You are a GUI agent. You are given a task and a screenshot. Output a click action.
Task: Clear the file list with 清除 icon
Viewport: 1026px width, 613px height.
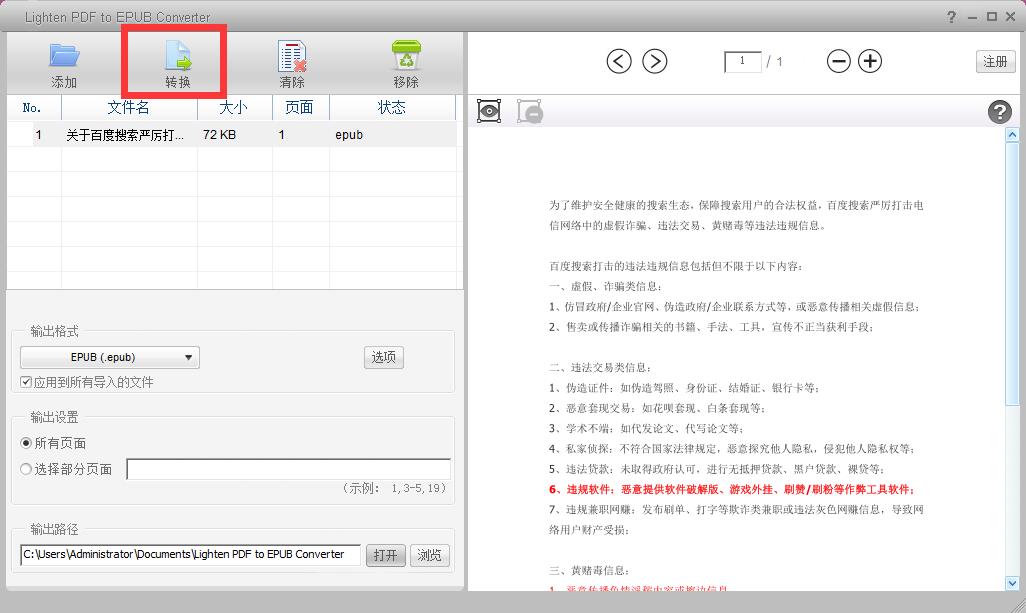coord(292,57)
